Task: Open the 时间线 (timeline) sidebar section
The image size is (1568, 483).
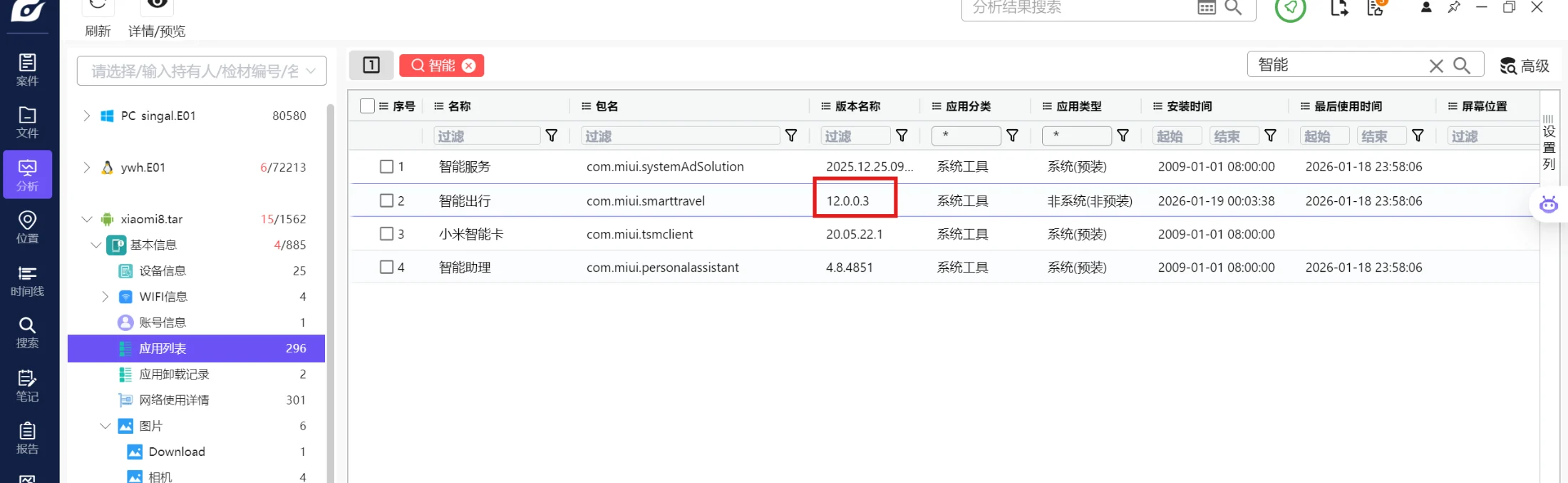Action: coord(27,280)
